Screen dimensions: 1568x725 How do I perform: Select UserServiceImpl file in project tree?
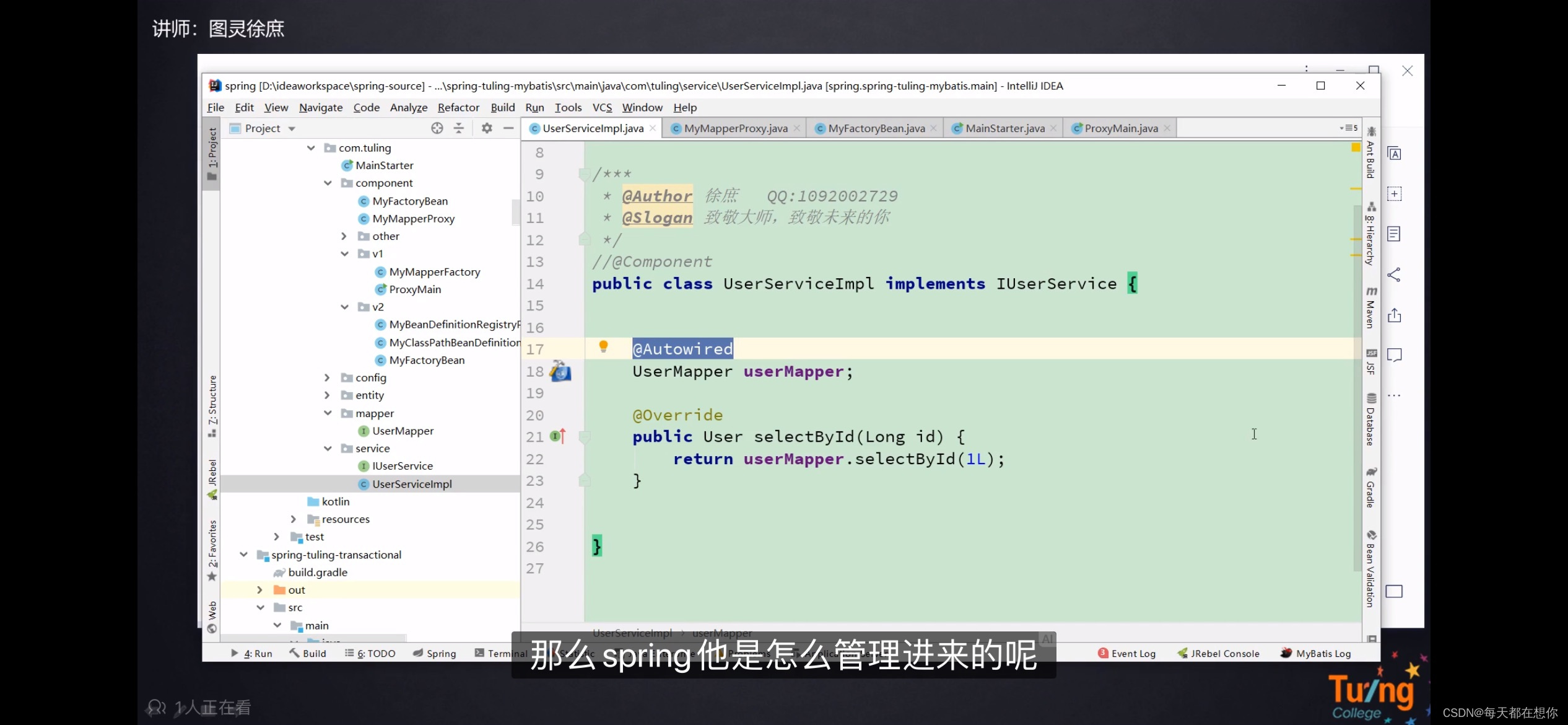click(x=411, y=483)
